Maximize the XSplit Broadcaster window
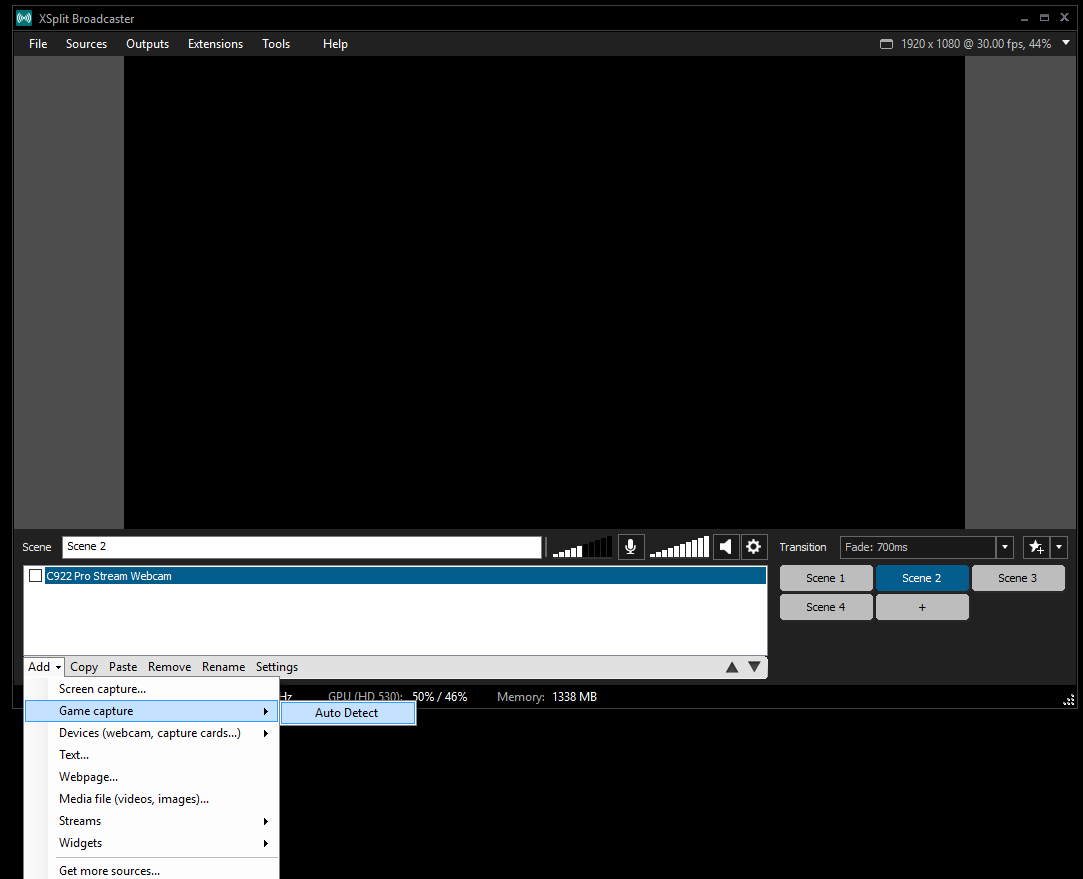Screen dimensions: 1083x879 (x=1044, y=19)
